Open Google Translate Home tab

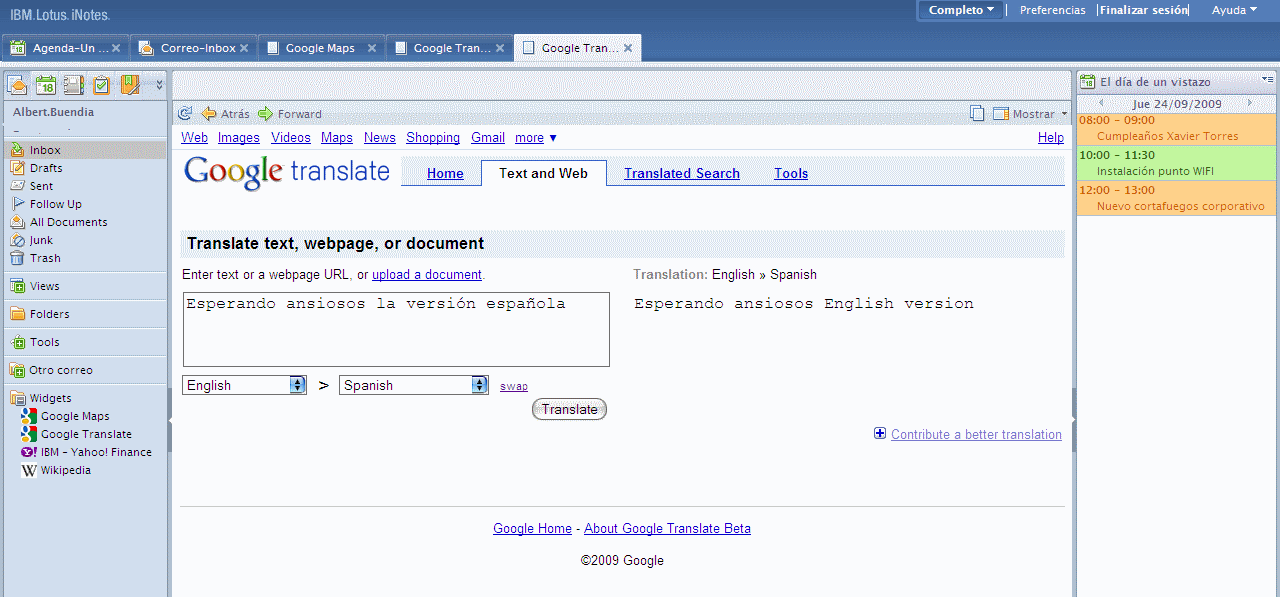445,173
